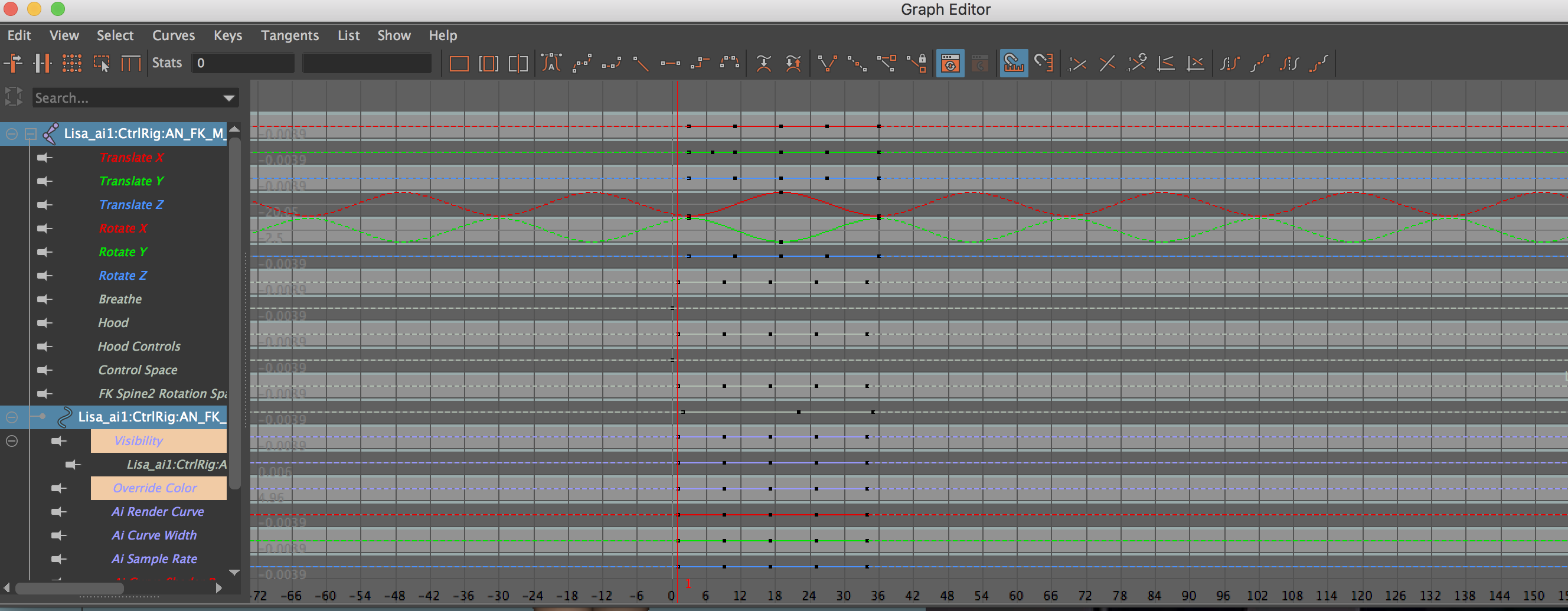Set linear tangents on selected keys
The image size is (1568, 611).
tap(642, 63)
